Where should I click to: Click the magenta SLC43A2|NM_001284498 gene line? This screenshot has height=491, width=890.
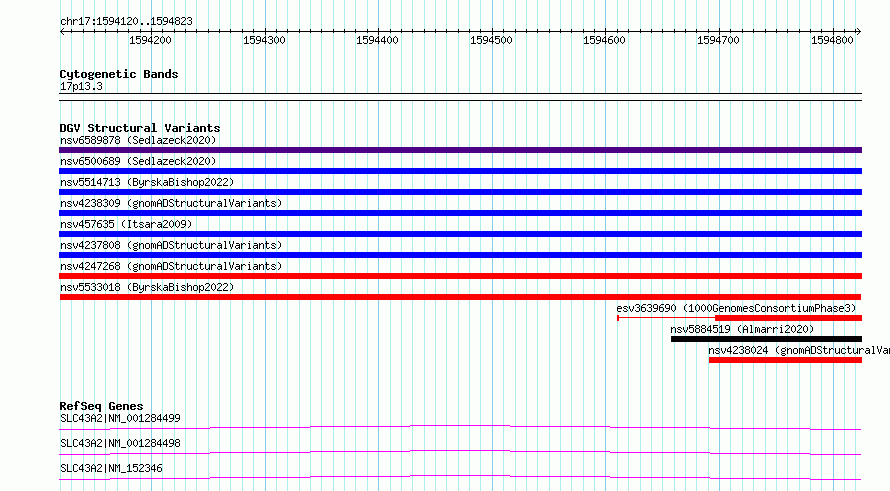click(460, 452)
